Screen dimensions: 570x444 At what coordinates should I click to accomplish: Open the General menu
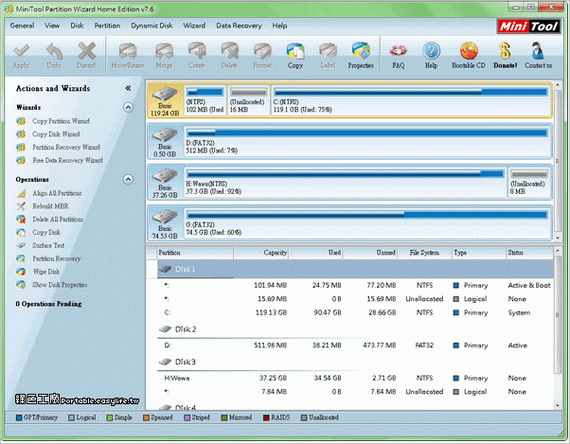(x=22, y=25)
